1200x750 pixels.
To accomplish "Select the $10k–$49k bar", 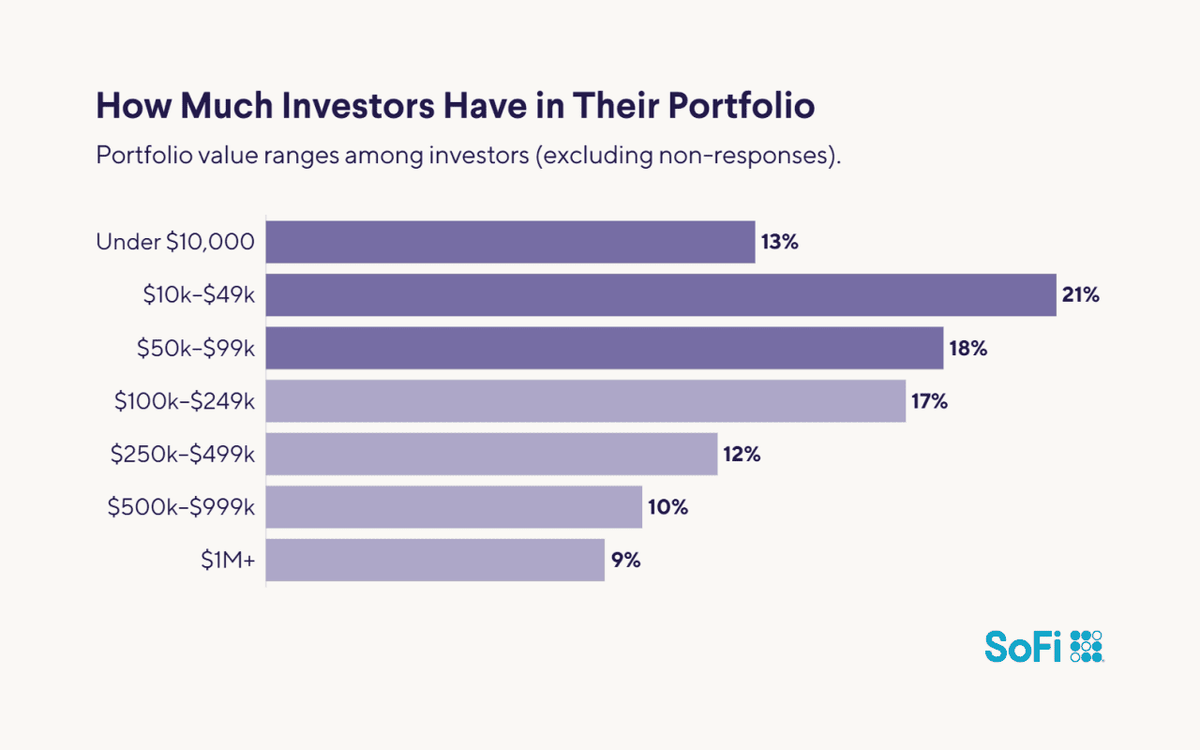I will click(x=661, y=295).
